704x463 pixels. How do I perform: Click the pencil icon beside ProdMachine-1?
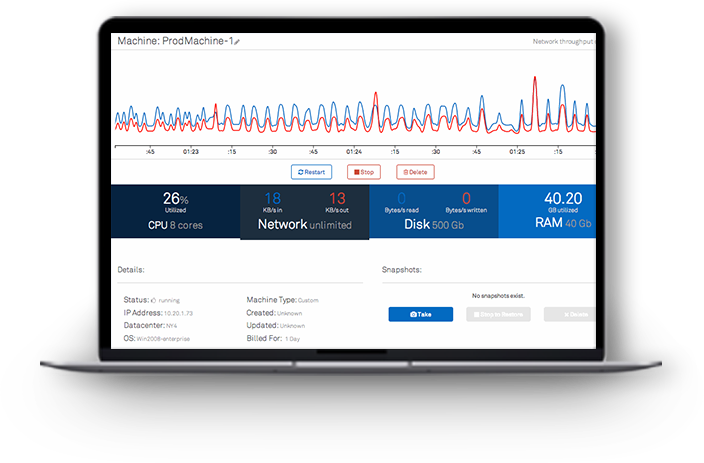click(237, 42)
